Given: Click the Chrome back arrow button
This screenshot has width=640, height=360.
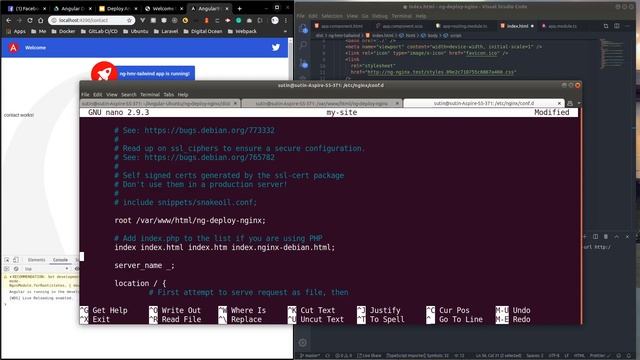Looking at the screenshot, I should (x=9, y=20).
